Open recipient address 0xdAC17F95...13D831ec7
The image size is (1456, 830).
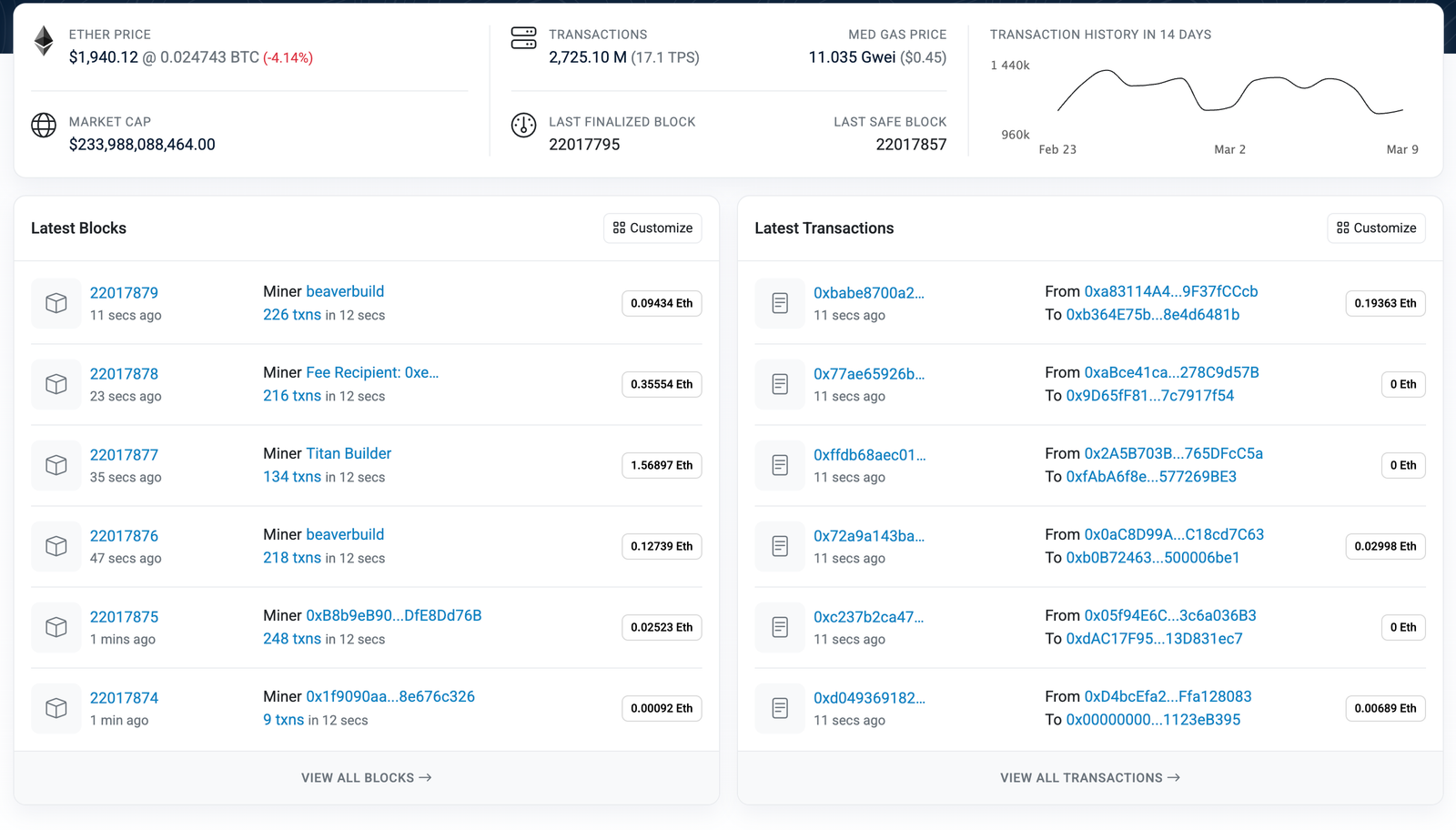tap(1154, 639)
